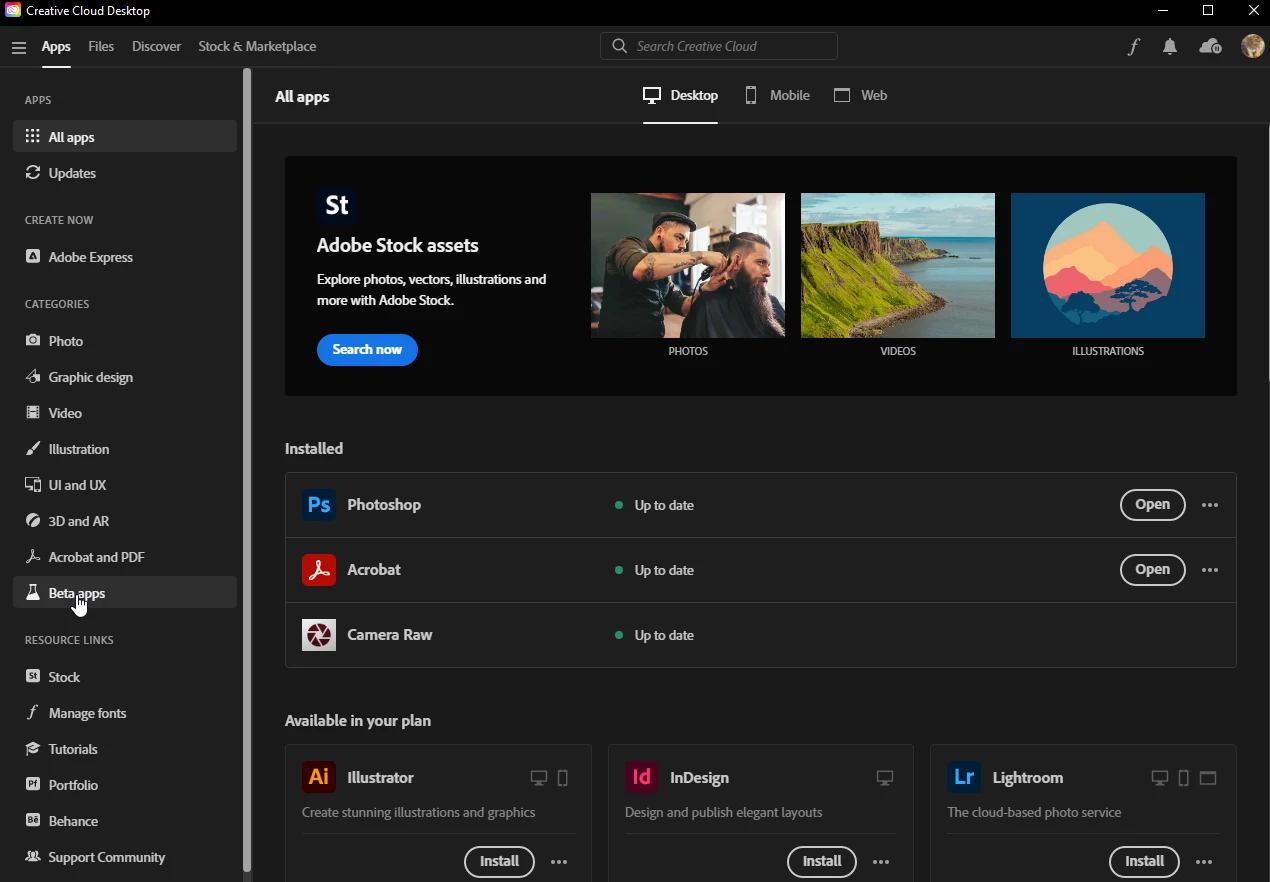Install Lightroom

1144,861
